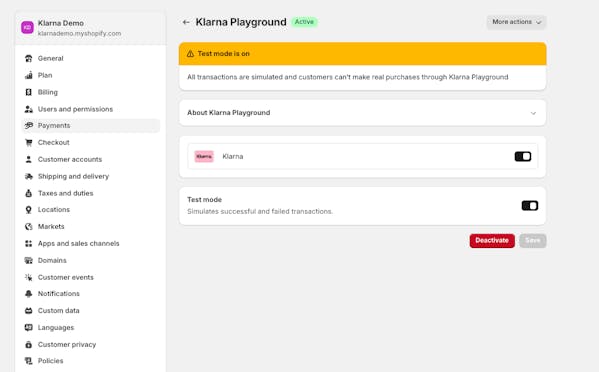Click the Customer privacy lock icon
The image size is (599, 372).
coord(29,345)
